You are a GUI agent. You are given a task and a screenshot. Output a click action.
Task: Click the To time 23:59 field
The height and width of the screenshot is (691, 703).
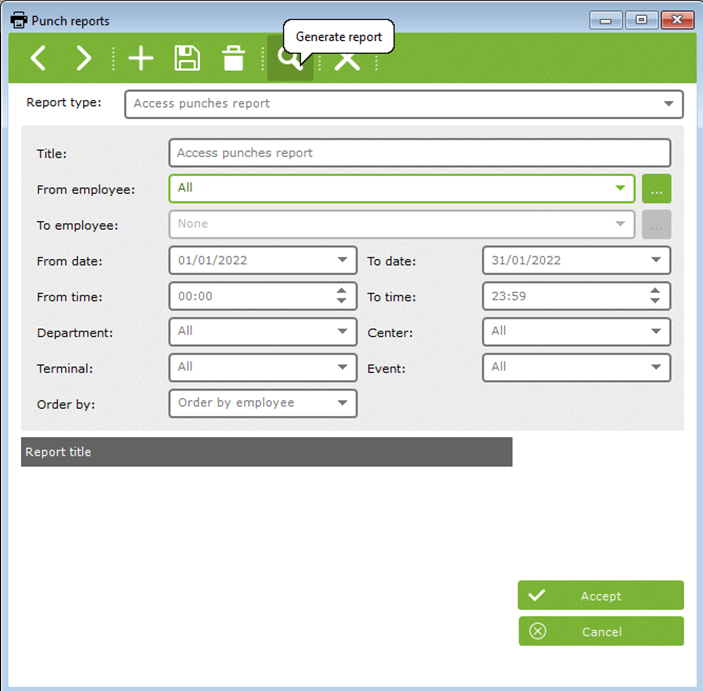(x=577, y=296)
